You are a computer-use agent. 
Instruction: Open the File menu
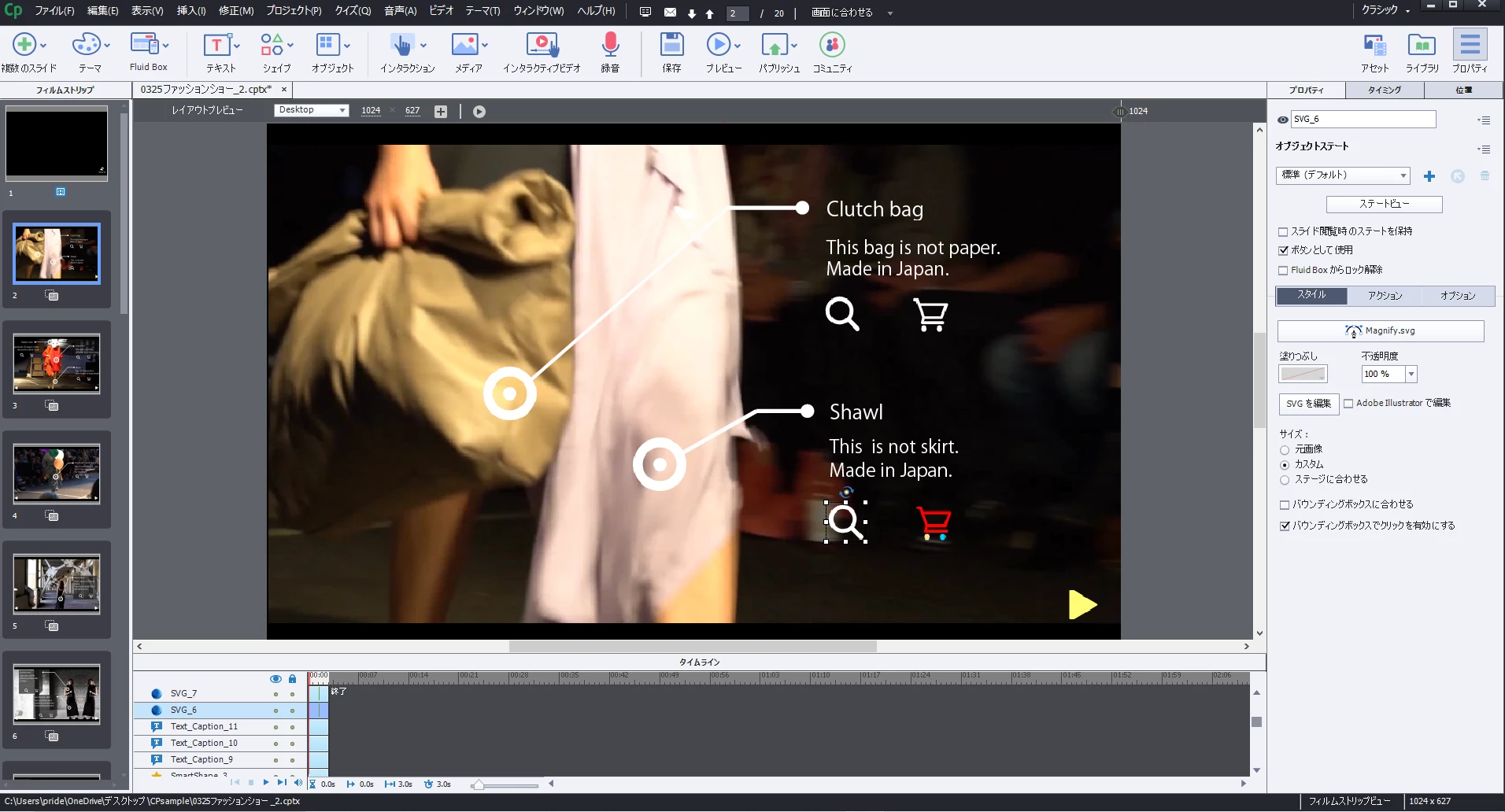pos(54,11)
